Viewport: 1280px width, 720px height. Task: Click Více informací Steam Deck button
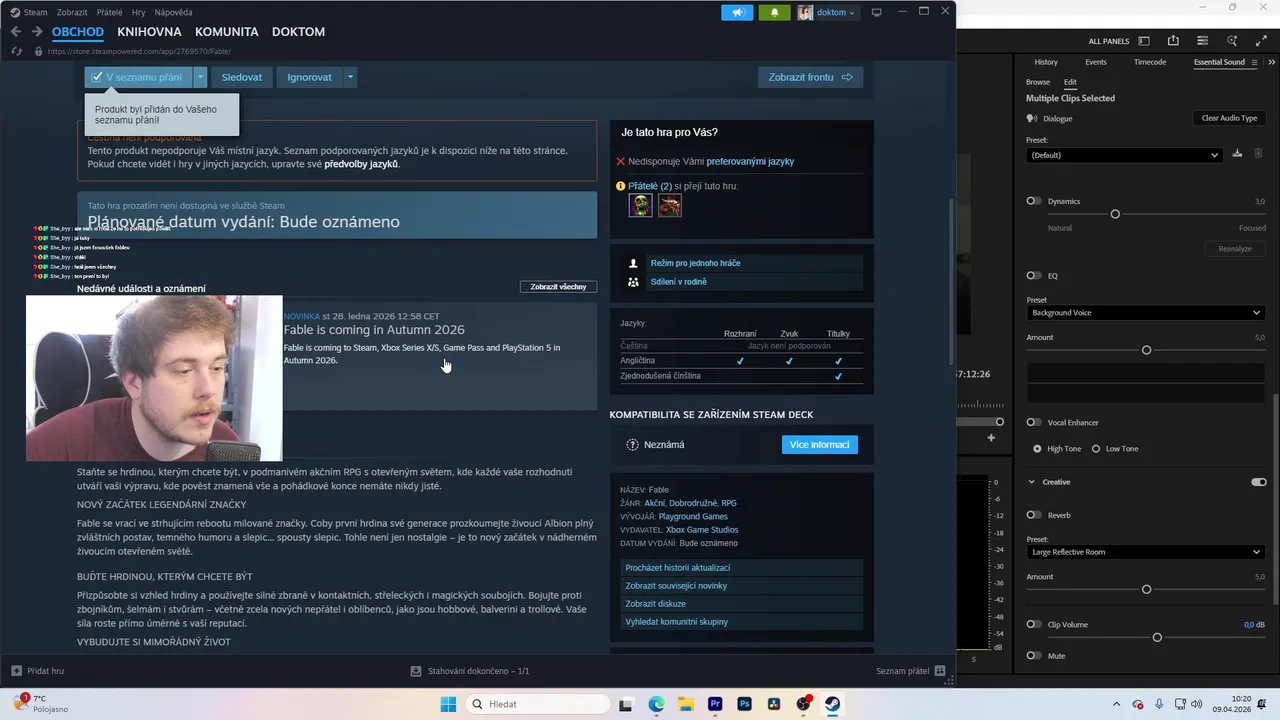(820, 445)
